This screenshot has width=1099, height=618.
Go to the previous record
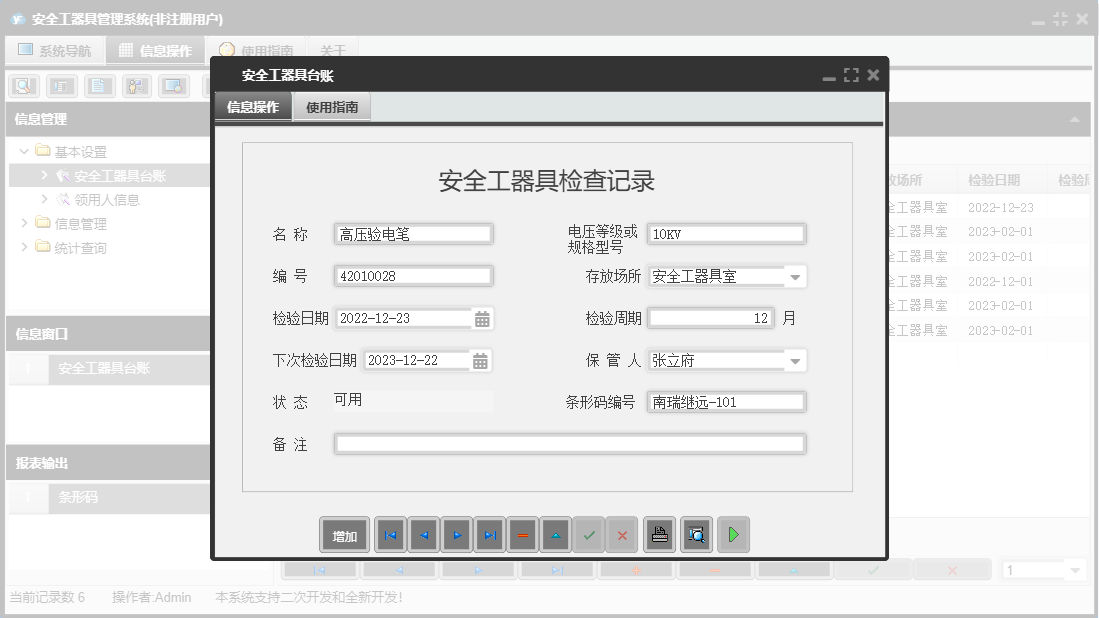tap(423, 534)
